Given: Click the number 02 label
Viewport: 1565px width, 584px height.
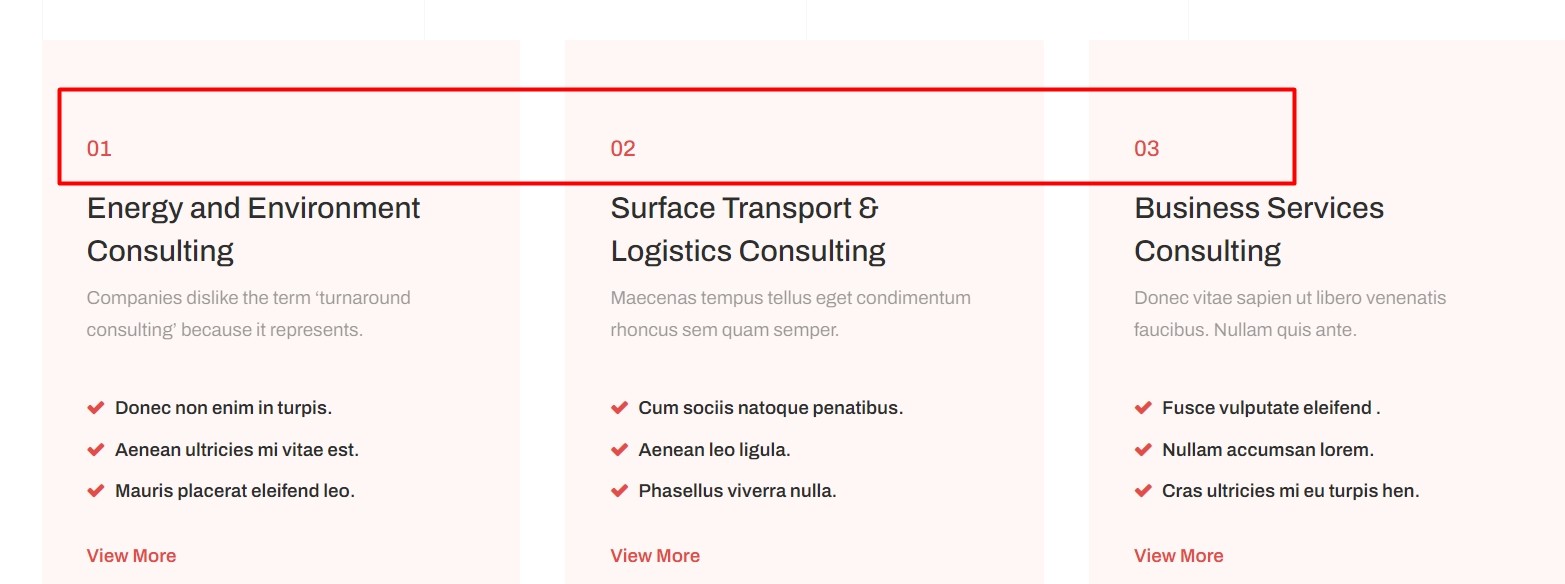Looking at the screenshot, I should tap(623, 149).
